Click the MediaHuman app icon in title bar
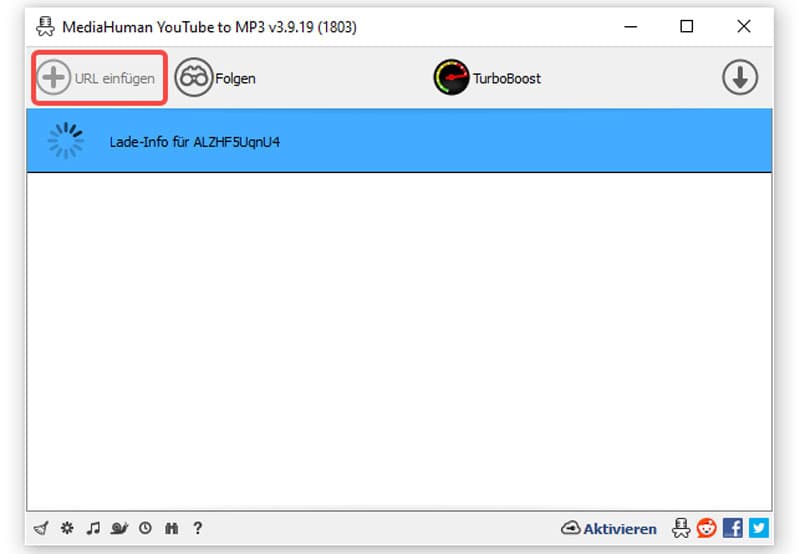This screenshot has width=800, height=554. tap(45, 27)
